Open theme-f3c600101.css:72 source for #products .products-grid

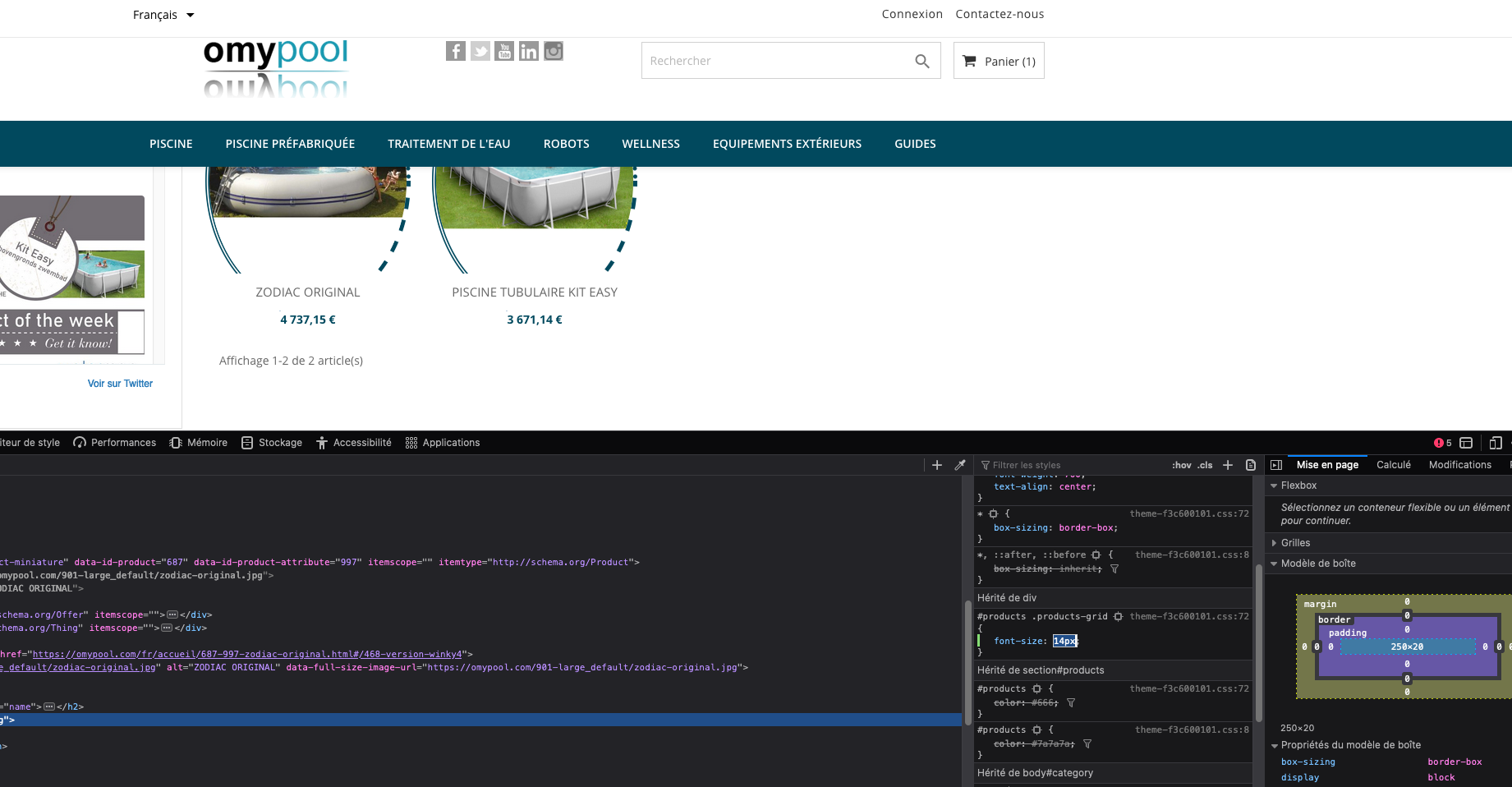[x=1189, y=617]
